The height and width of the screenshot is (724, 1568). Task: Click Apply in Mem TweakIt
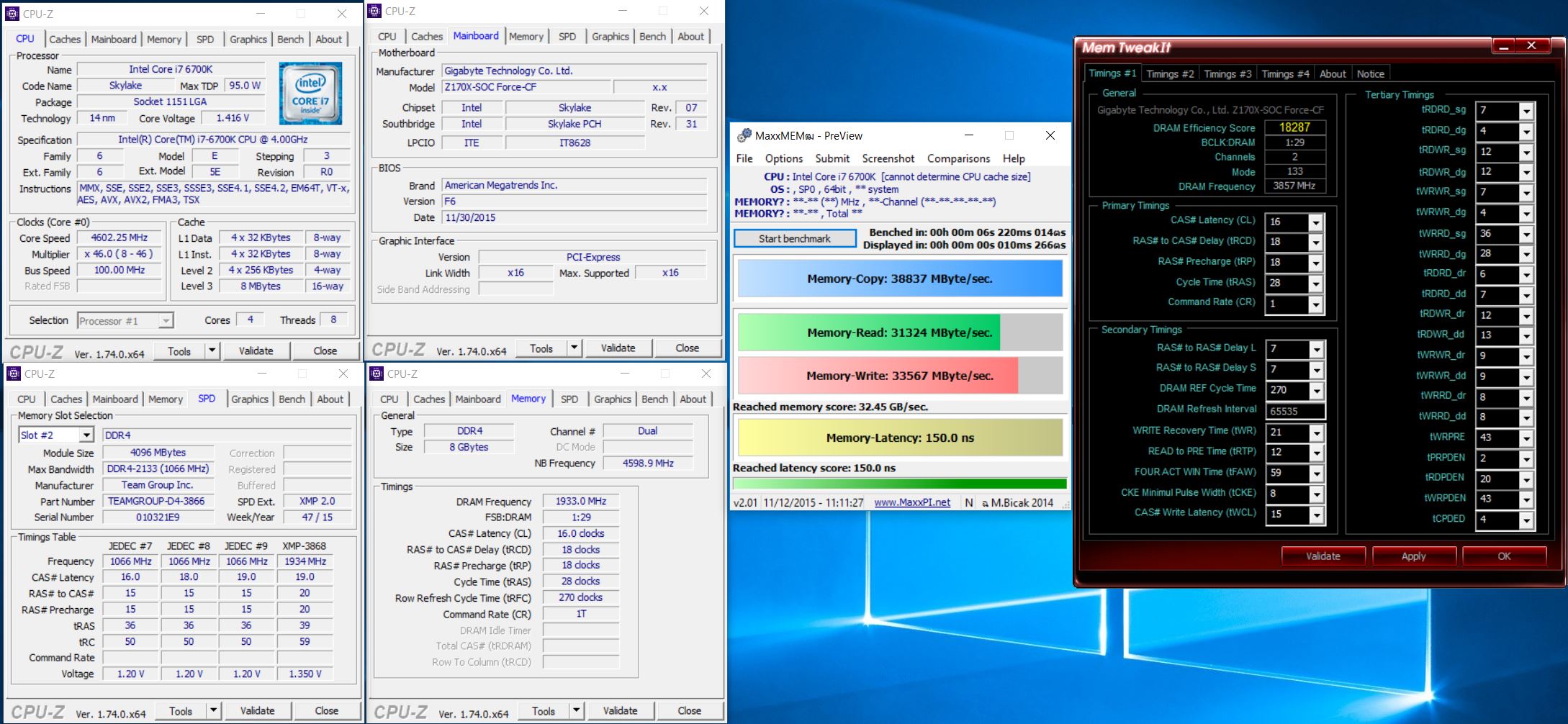[1413, 556]
